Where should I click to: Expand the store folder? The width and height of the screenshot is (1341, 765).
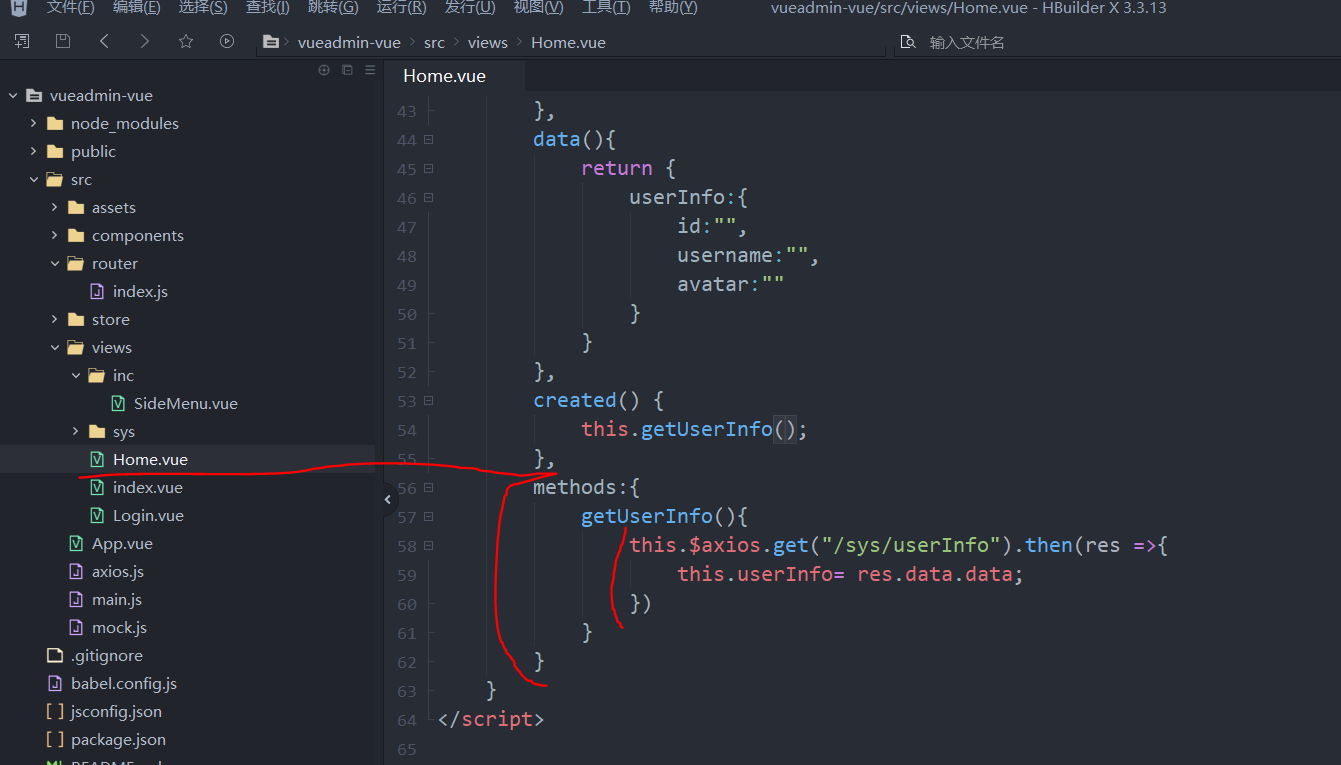click(x=55, y=320)
